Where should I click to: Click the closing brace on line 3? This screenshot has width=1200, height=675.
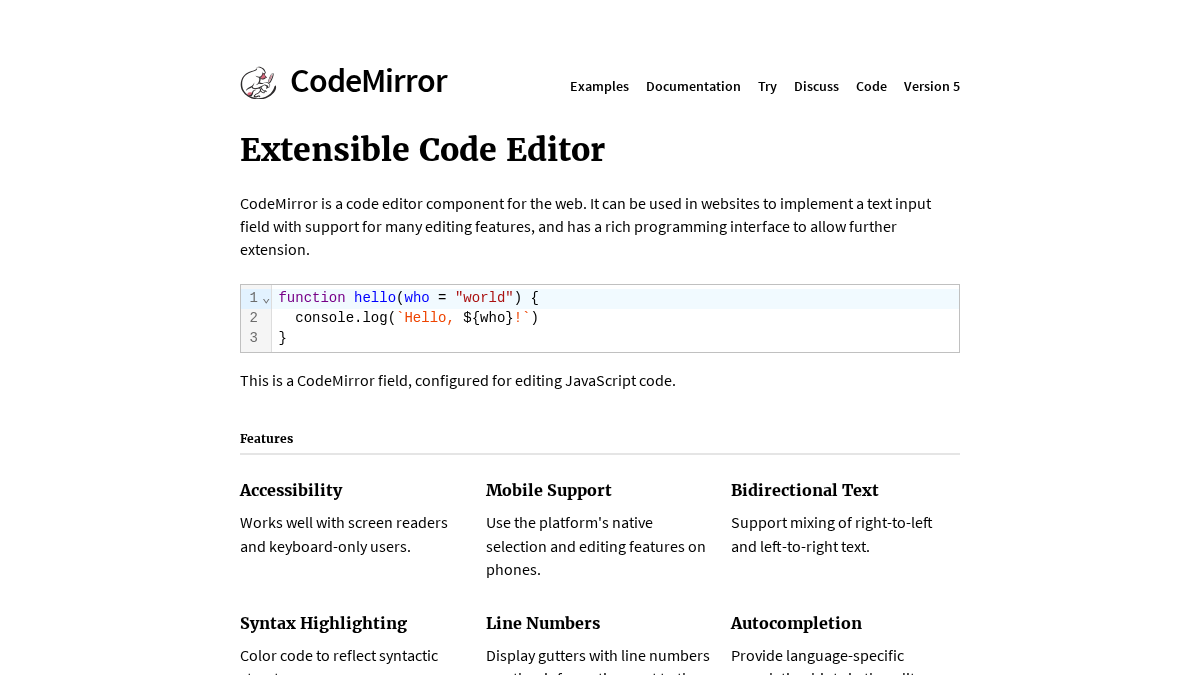[282, 338]
